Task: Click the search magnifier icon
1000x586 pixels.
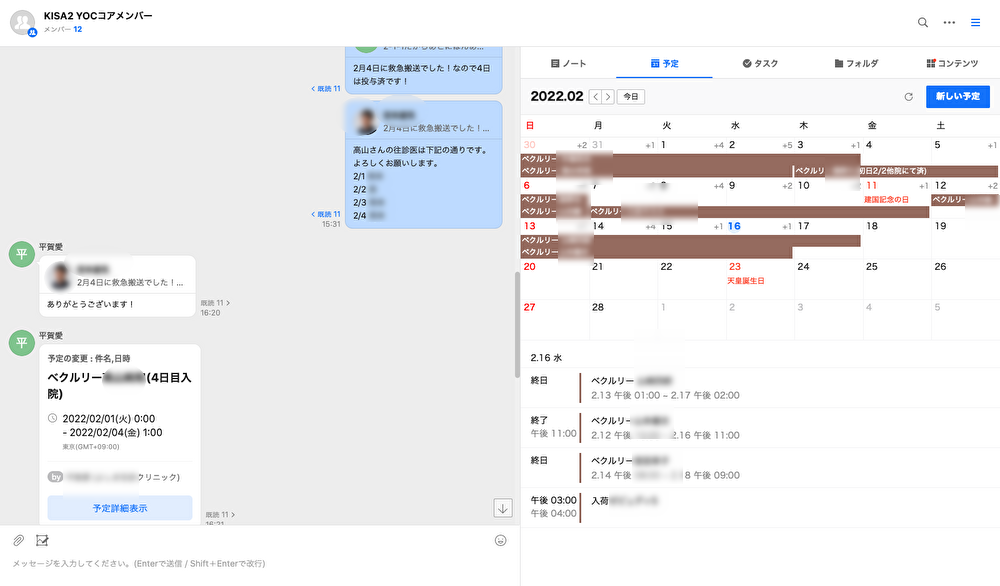Action: pos(923,22)
